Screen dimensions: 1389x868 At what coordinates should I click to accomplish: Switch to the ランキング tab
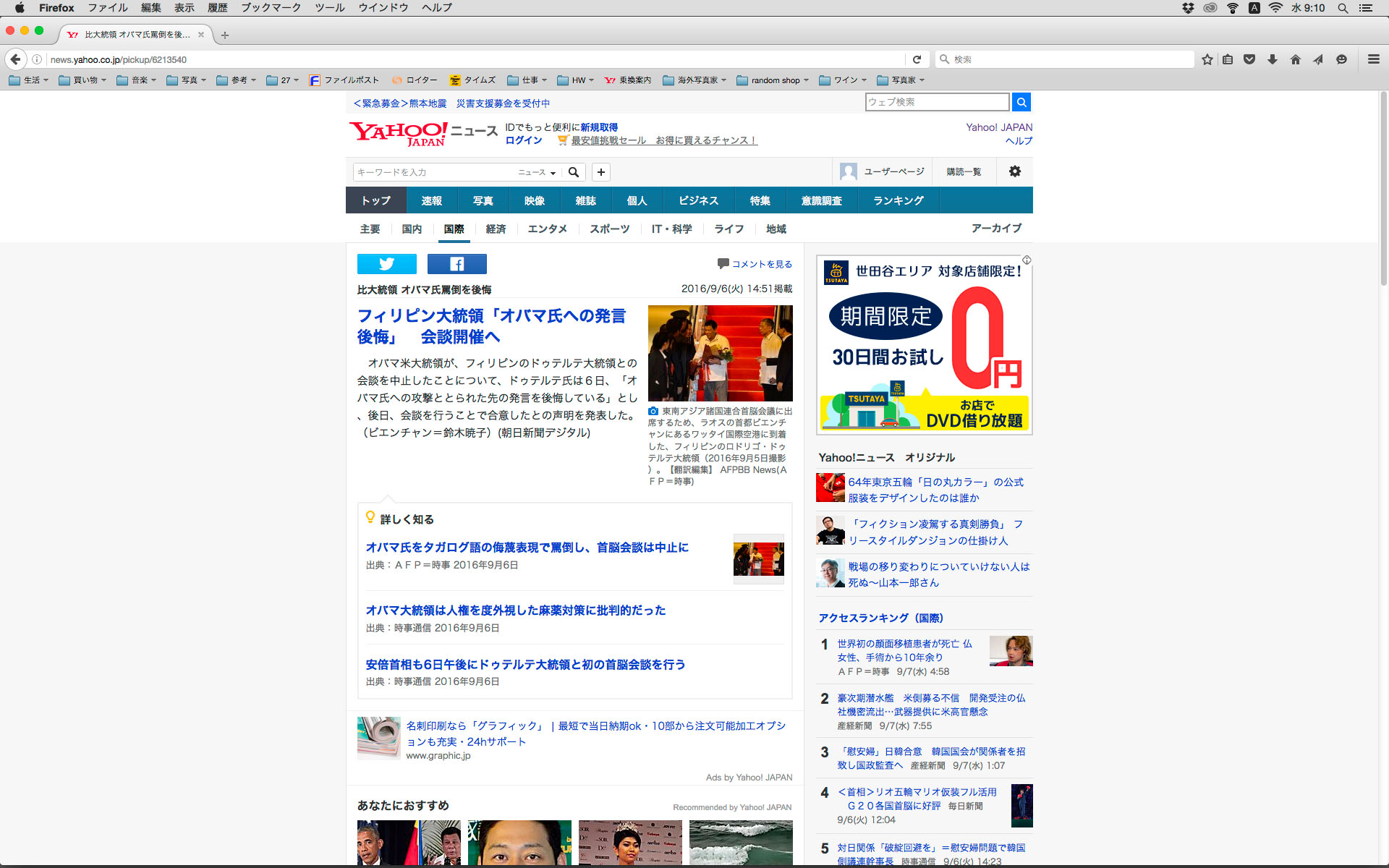pyautogui.click(x=898, y=200)
